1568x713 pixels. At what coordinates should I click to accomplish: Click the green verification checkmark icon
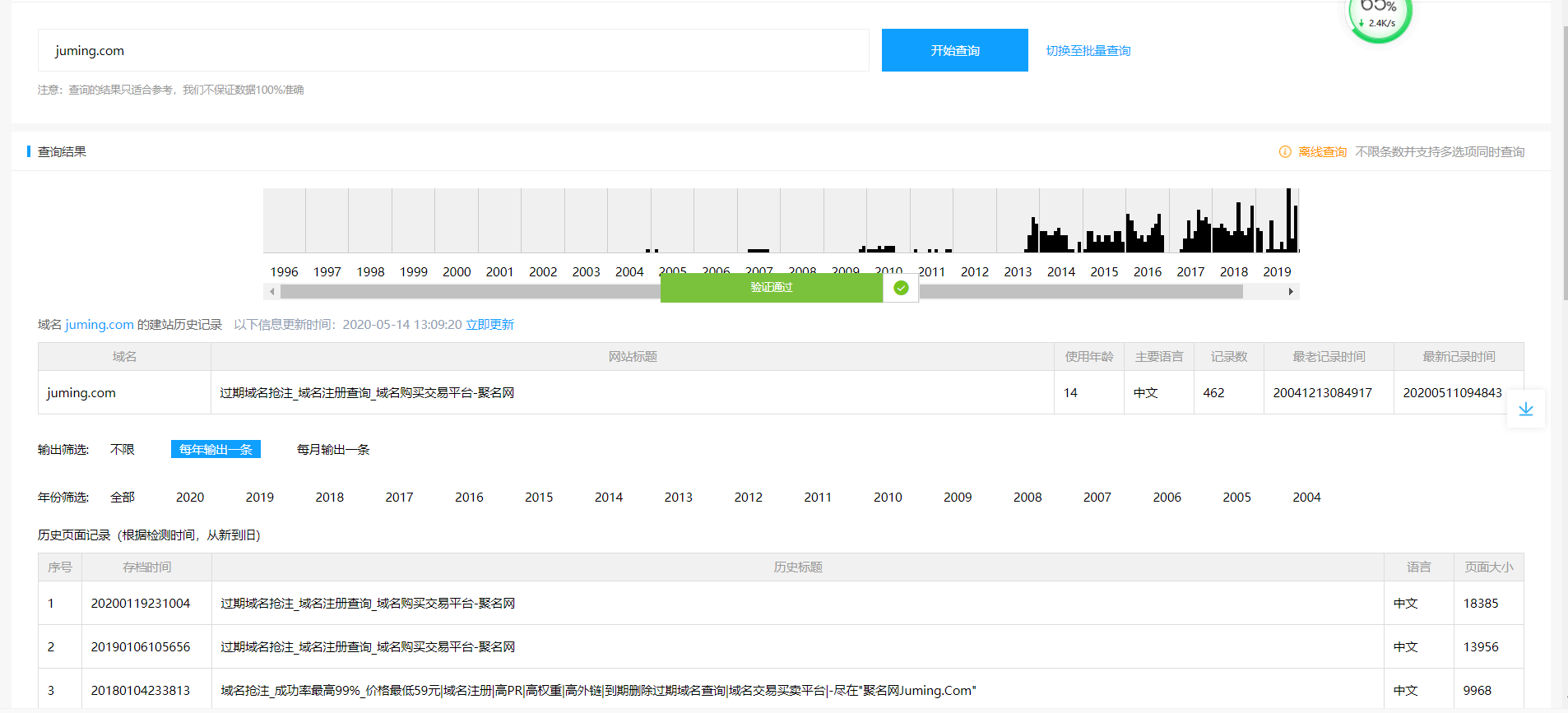tap(901, 288)
